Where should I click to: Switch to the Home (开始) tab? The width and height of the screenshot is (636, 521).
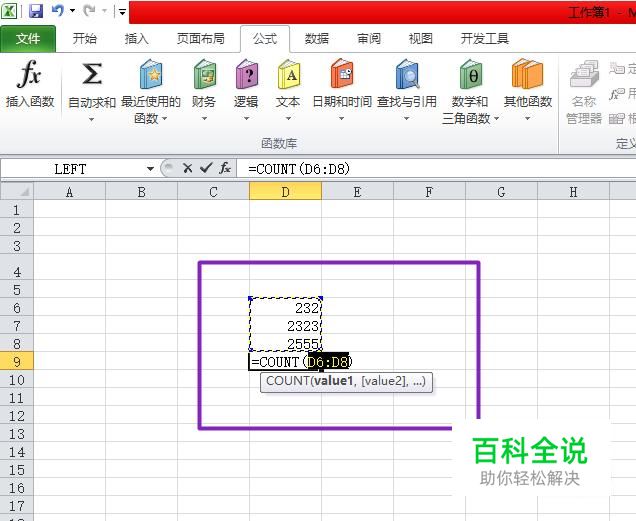point(85,39)
